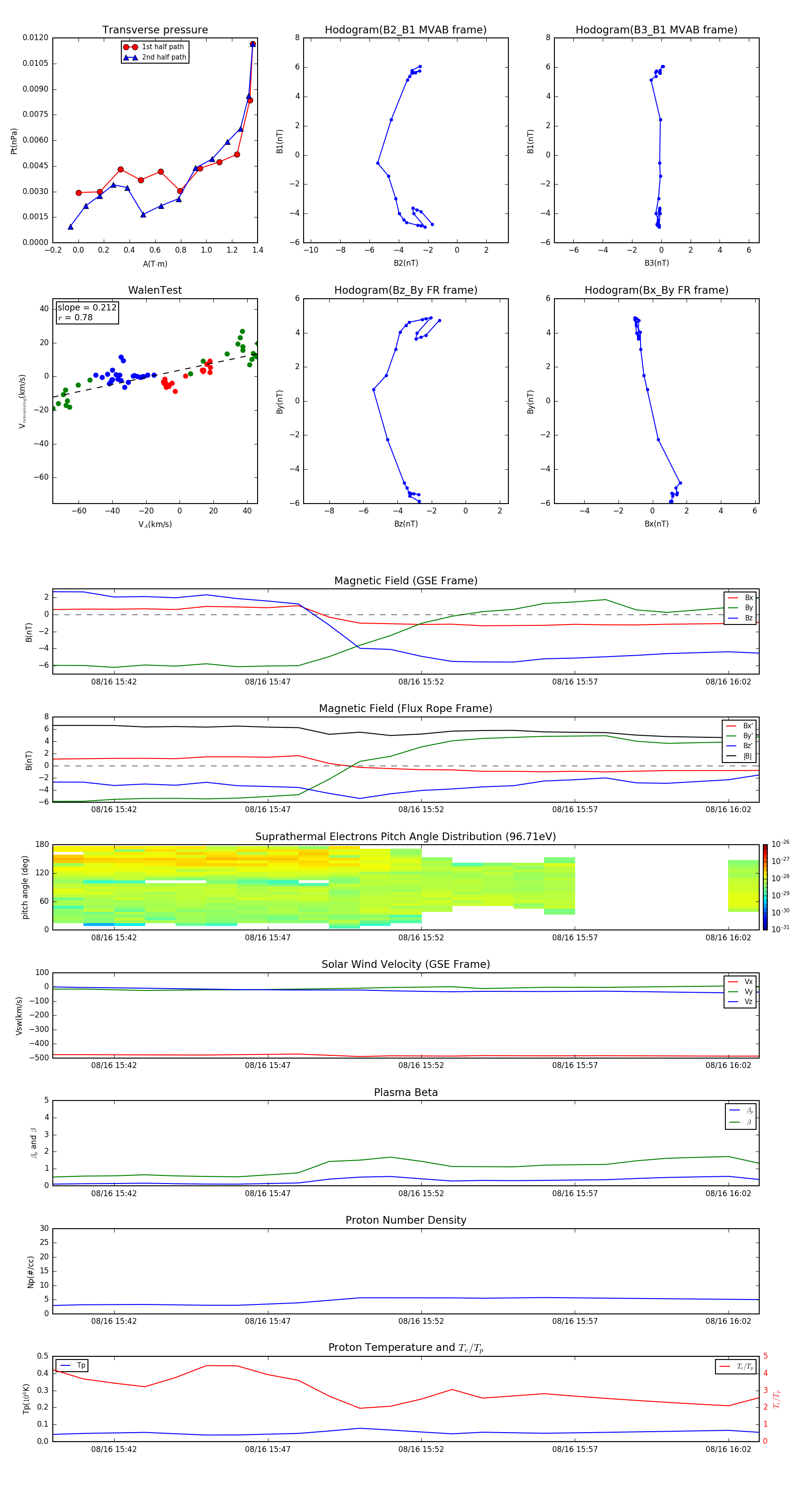Screen dimensions: 812x1489
Task: Click the red 'Te/Tp' right axis label
Action: click(777, 1399)
